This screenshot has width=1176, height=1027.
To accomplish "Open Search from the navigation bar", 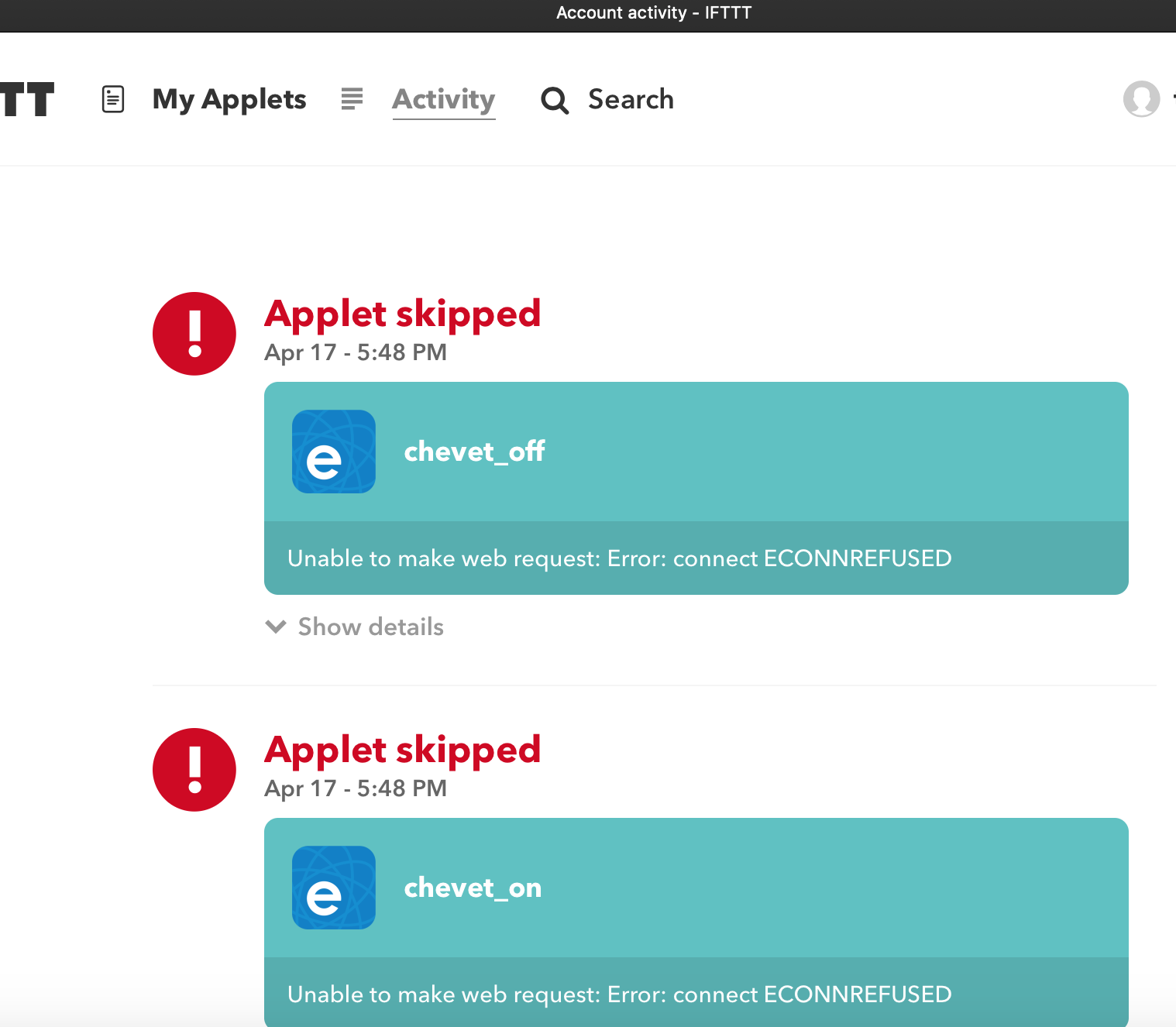I will point(631,99).
